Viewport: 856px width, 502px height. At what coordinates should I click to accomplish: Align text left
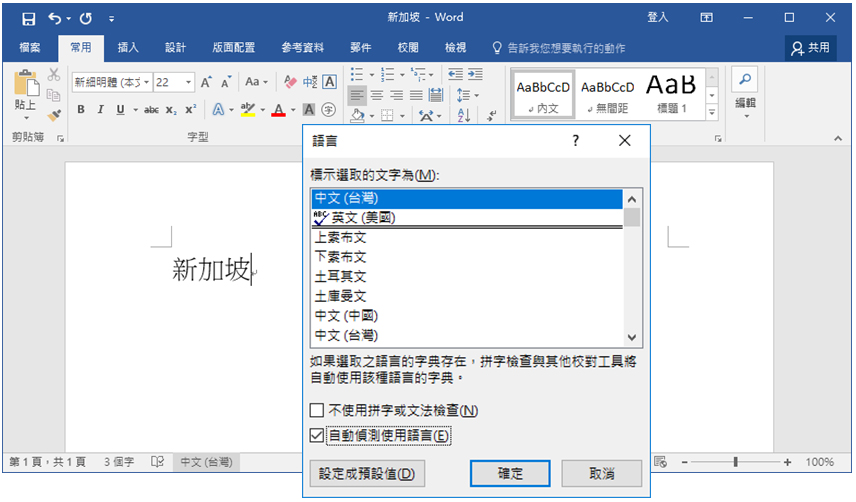click(357, 95)
